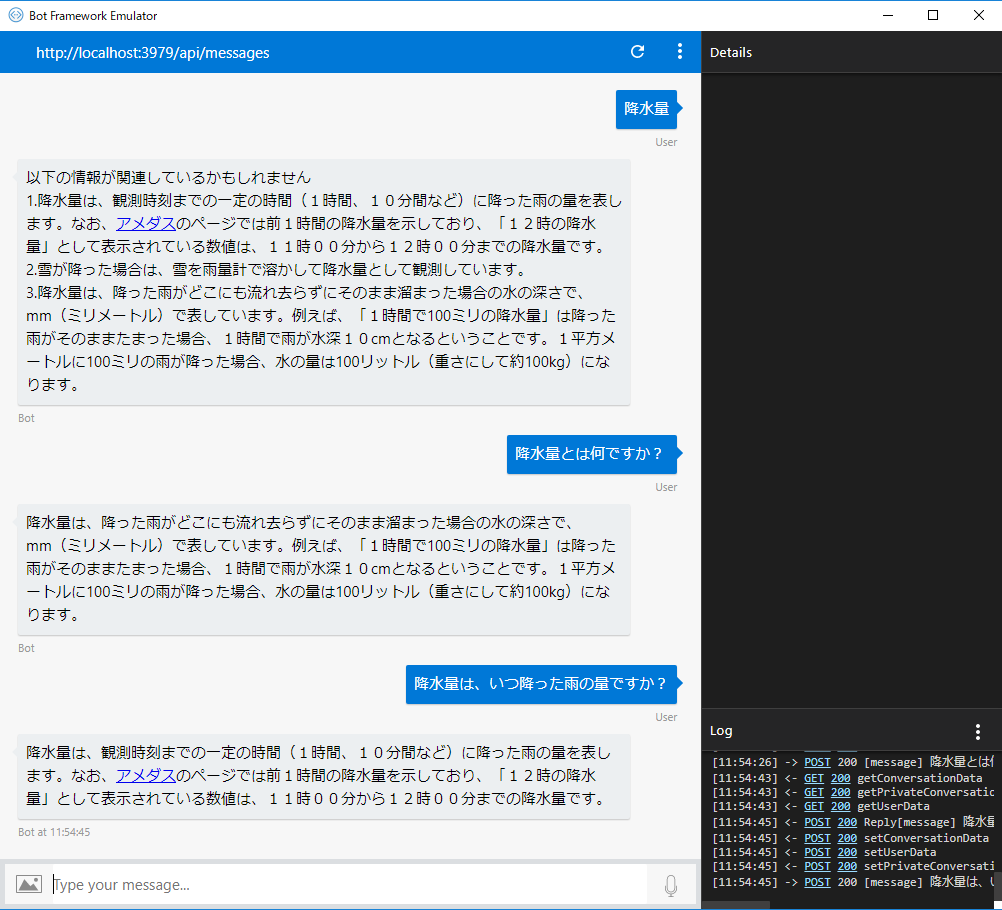Click 200 status for getUserData row
This screenshot has height=910, width=1002.
pos(840,806)
